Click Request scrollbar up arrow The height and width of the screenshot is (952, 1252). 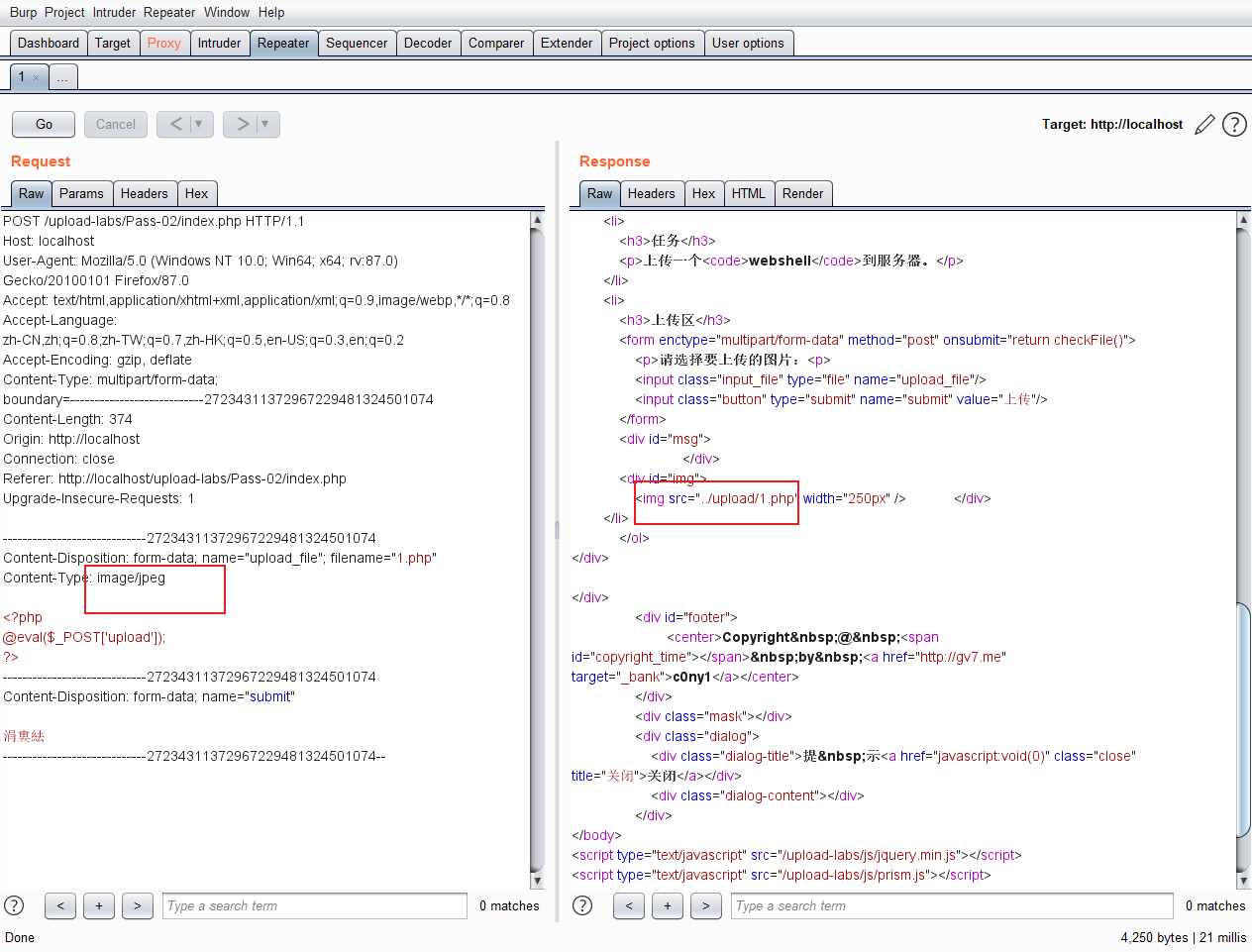[537, 220]
